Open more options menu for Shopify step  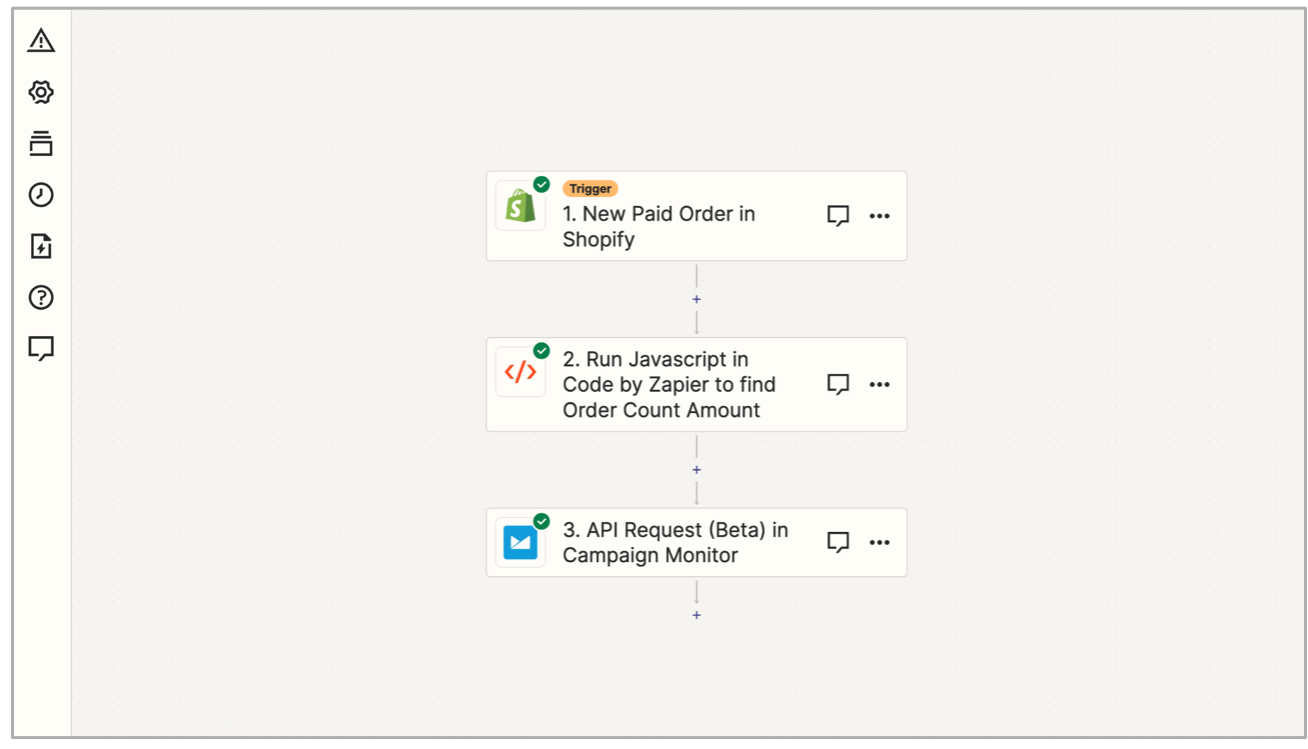pos(879,216)
